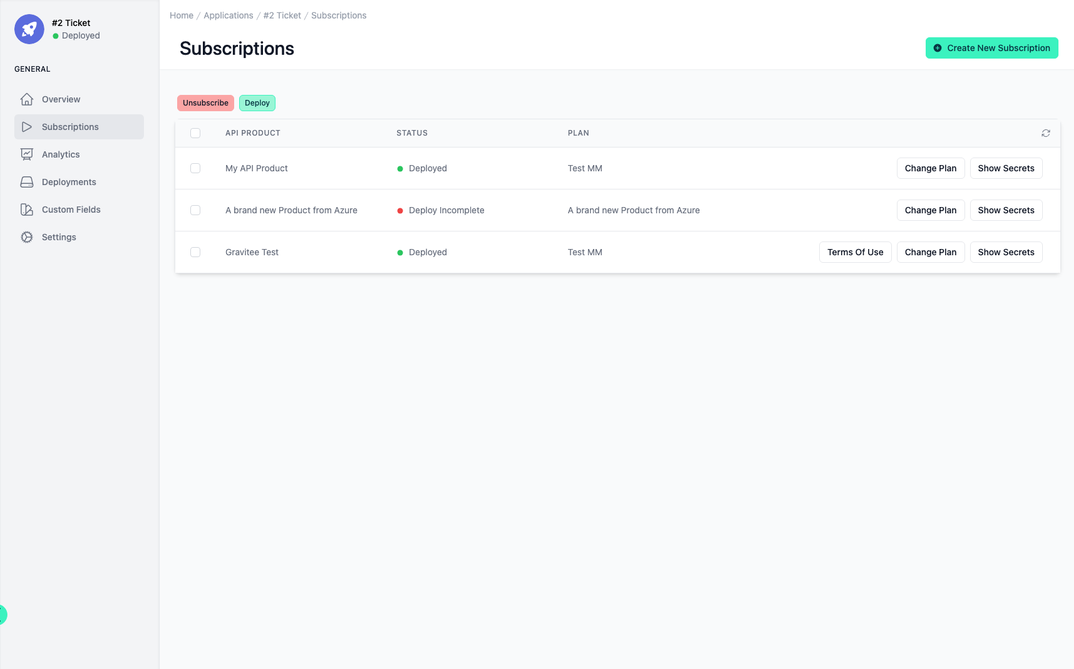Click the rocket application logo icon
Image resolution: width=1074 pixels, height=669 pixels.
[28, 28]
